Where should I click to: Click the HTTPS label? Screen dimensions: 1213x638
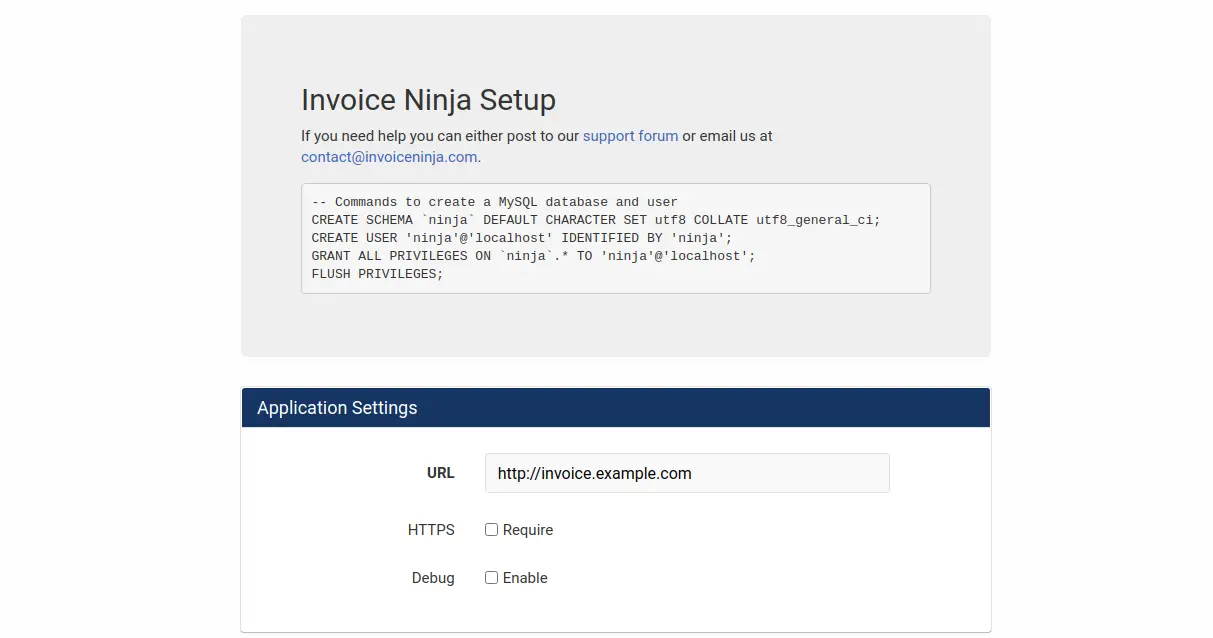[x=431, y=530]
